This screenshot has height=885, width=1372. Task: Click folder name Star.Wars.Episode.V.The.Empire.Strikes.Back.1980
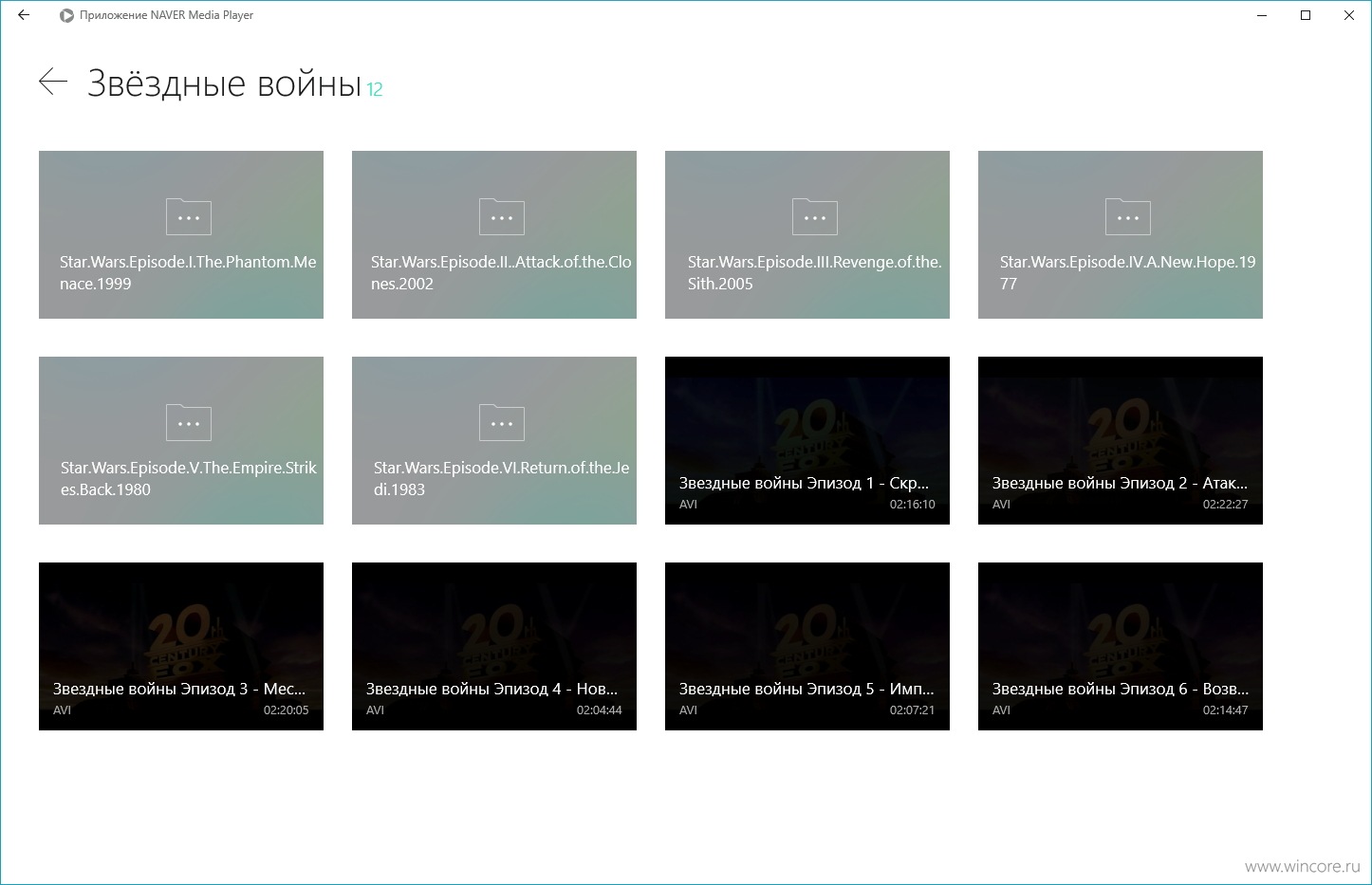click(x=188, y=478)
